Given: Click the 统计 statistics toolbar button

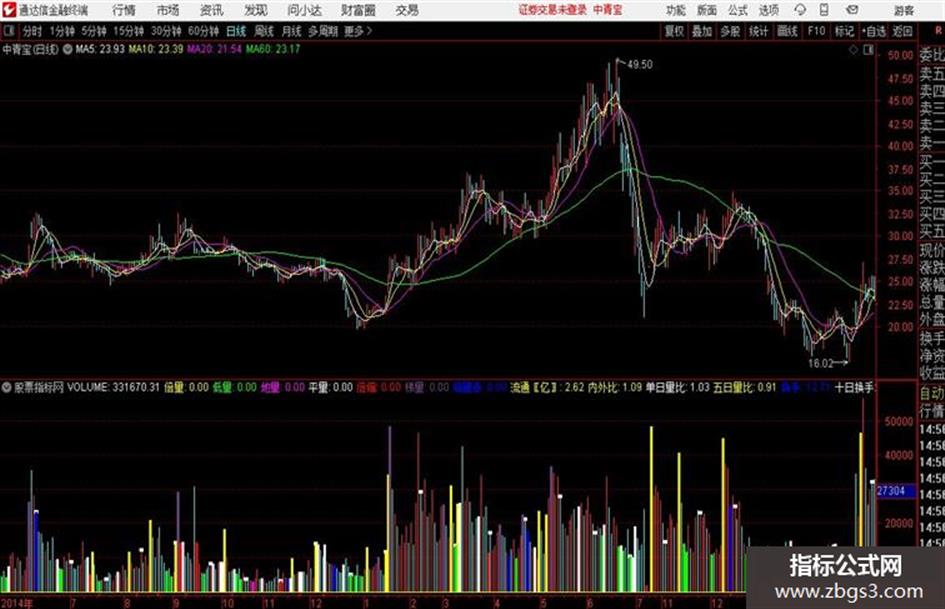Looking at the screenshot, I should [x=758, y=31].
